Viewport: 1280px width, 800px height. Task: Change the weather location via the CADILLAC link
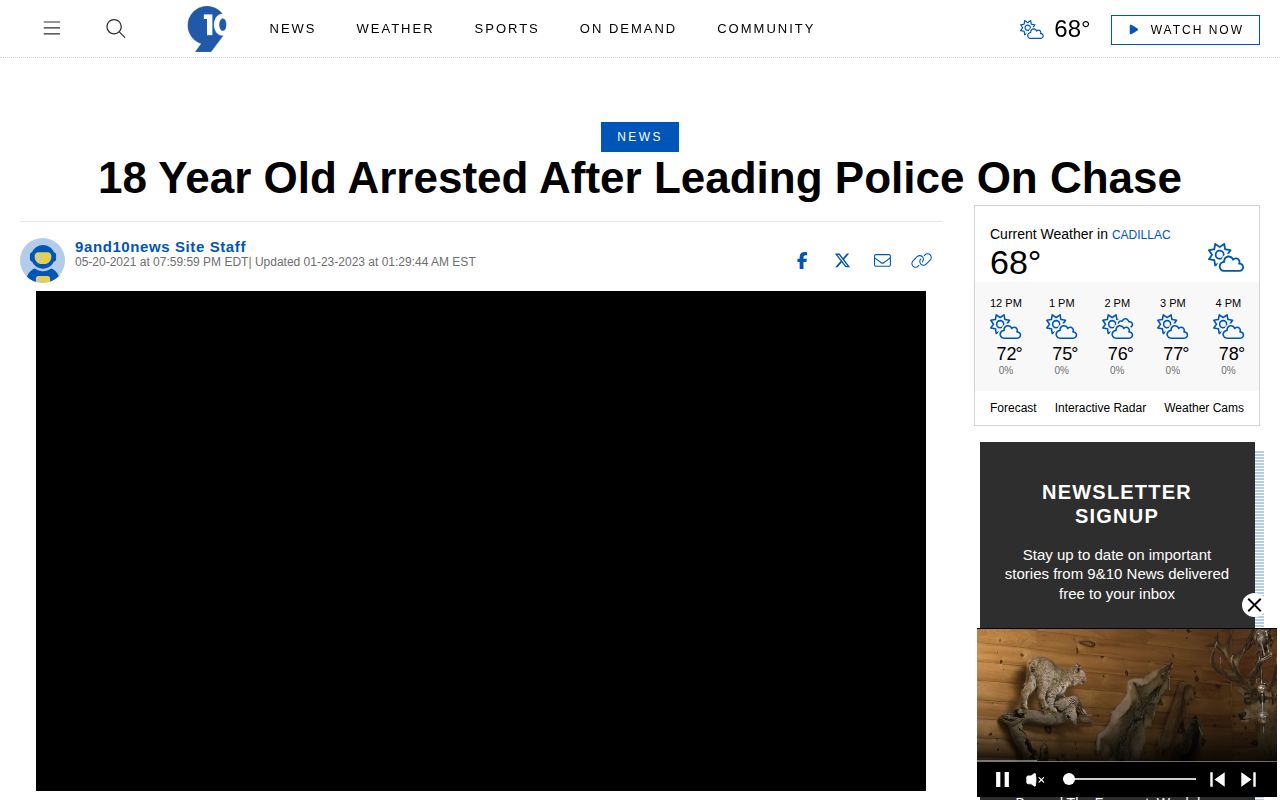click(x=1141, y=234)
